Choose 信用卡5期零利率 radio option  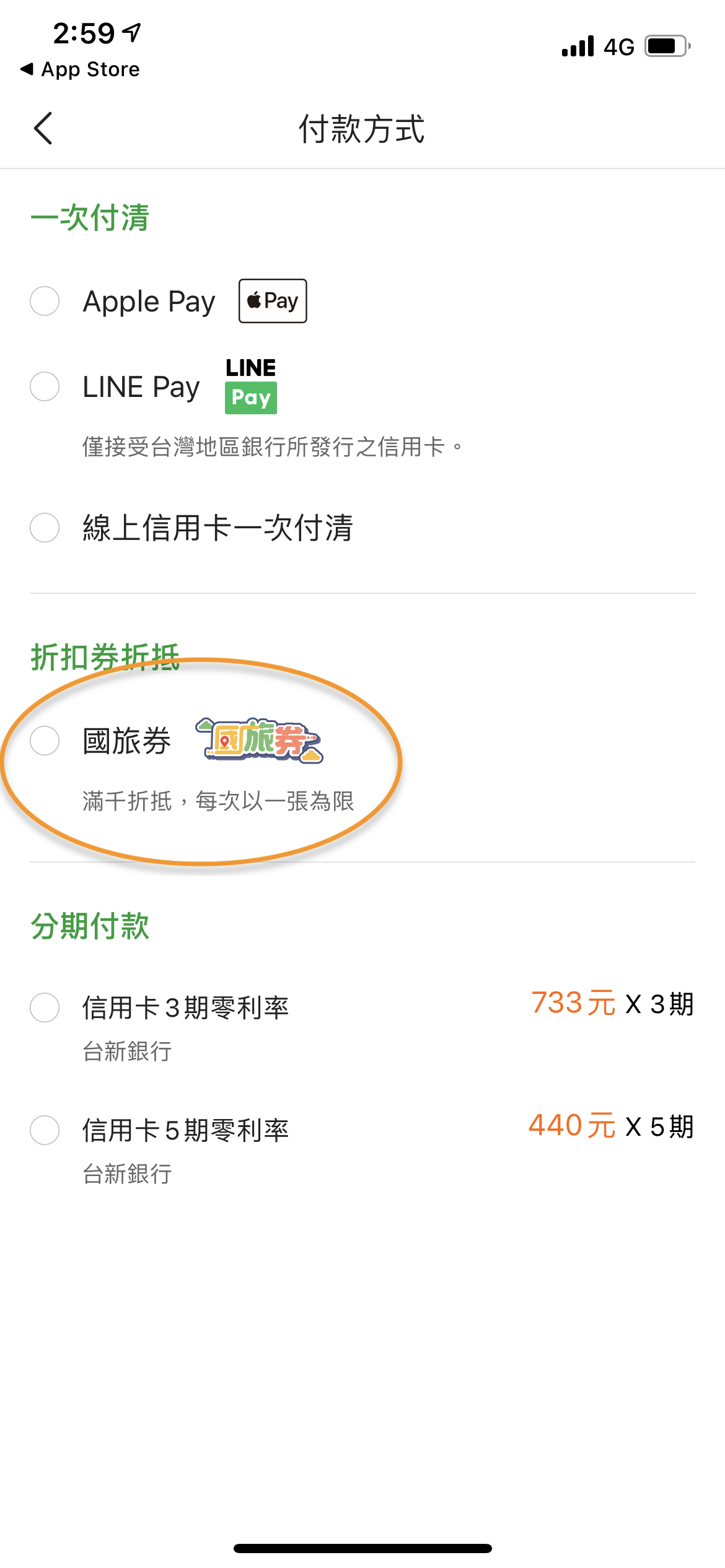tap(45, 1130)
